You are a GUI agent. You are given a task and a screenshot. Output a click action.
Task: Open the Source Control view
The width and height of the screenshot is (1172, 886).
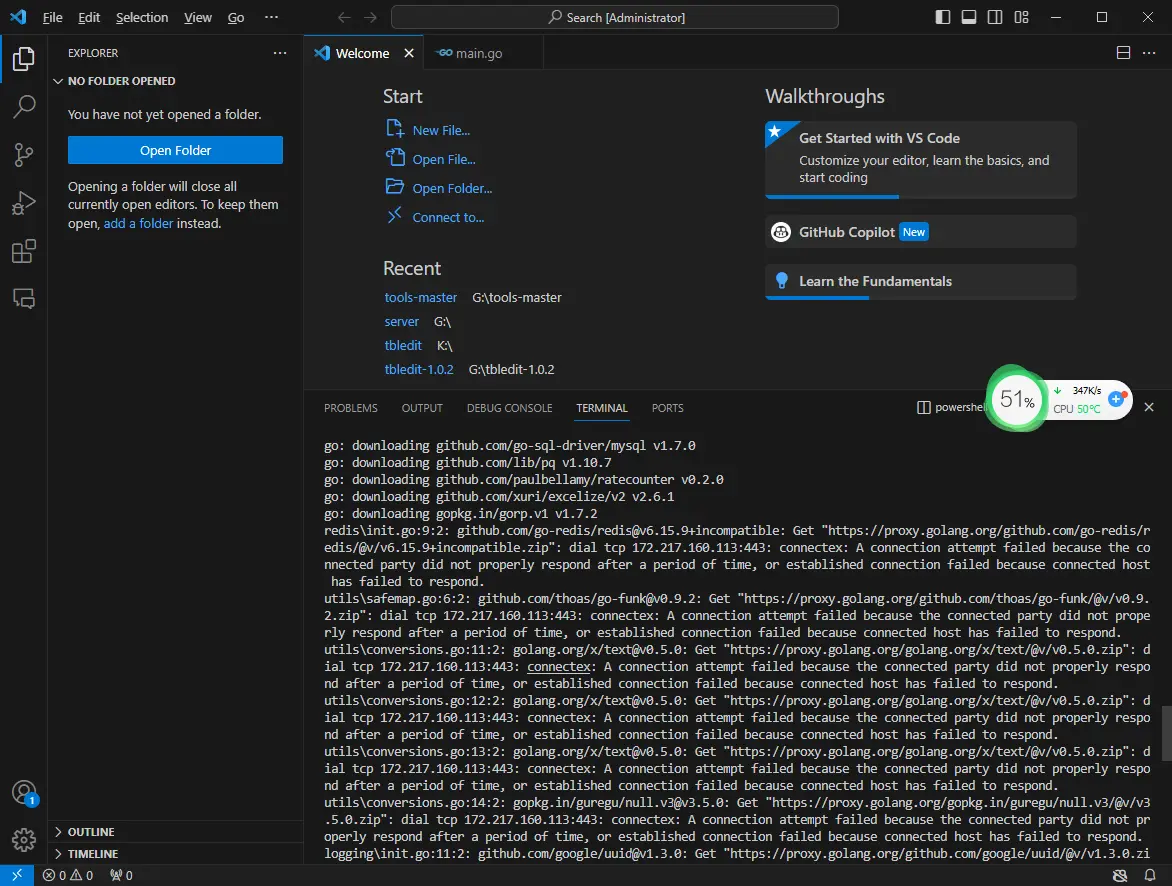click(x=23, y=155)
